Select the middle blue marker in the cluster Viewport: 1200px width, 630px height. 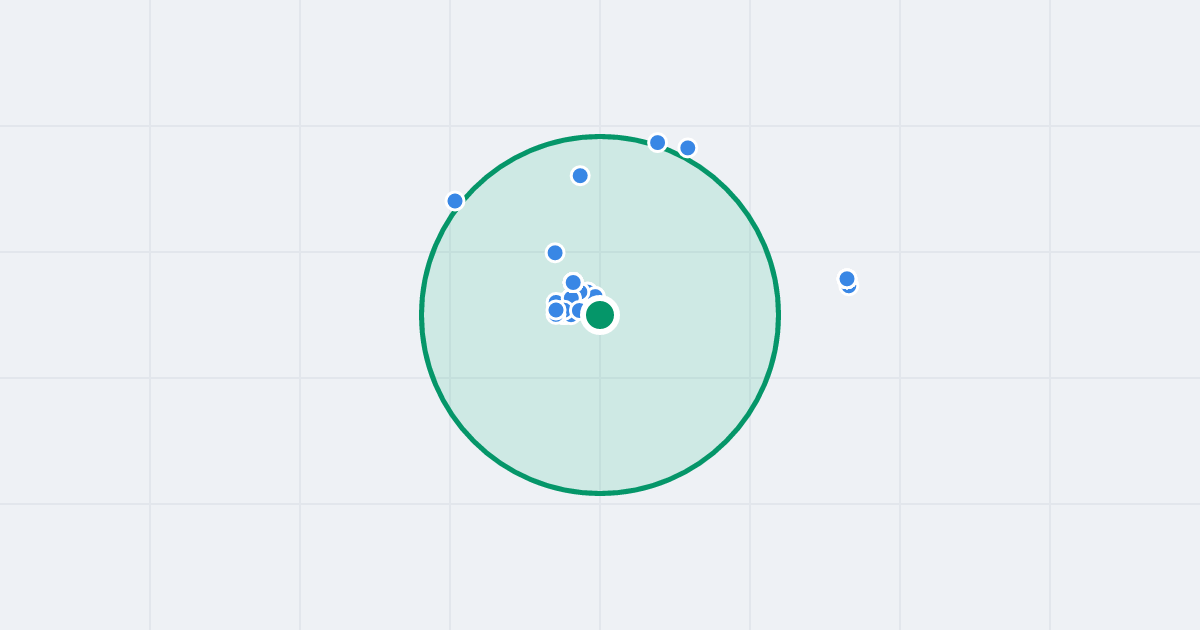click(571, 296)
